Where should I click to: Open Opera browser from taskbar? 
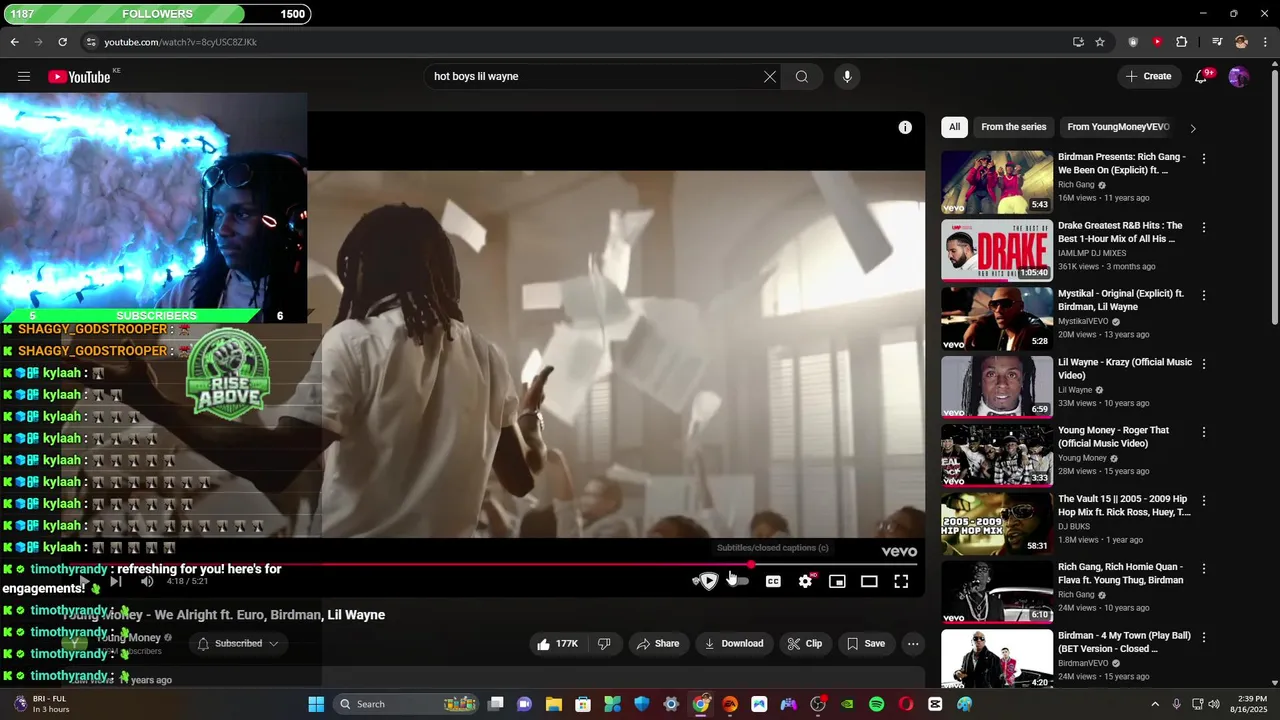click(x=906, y=704)
